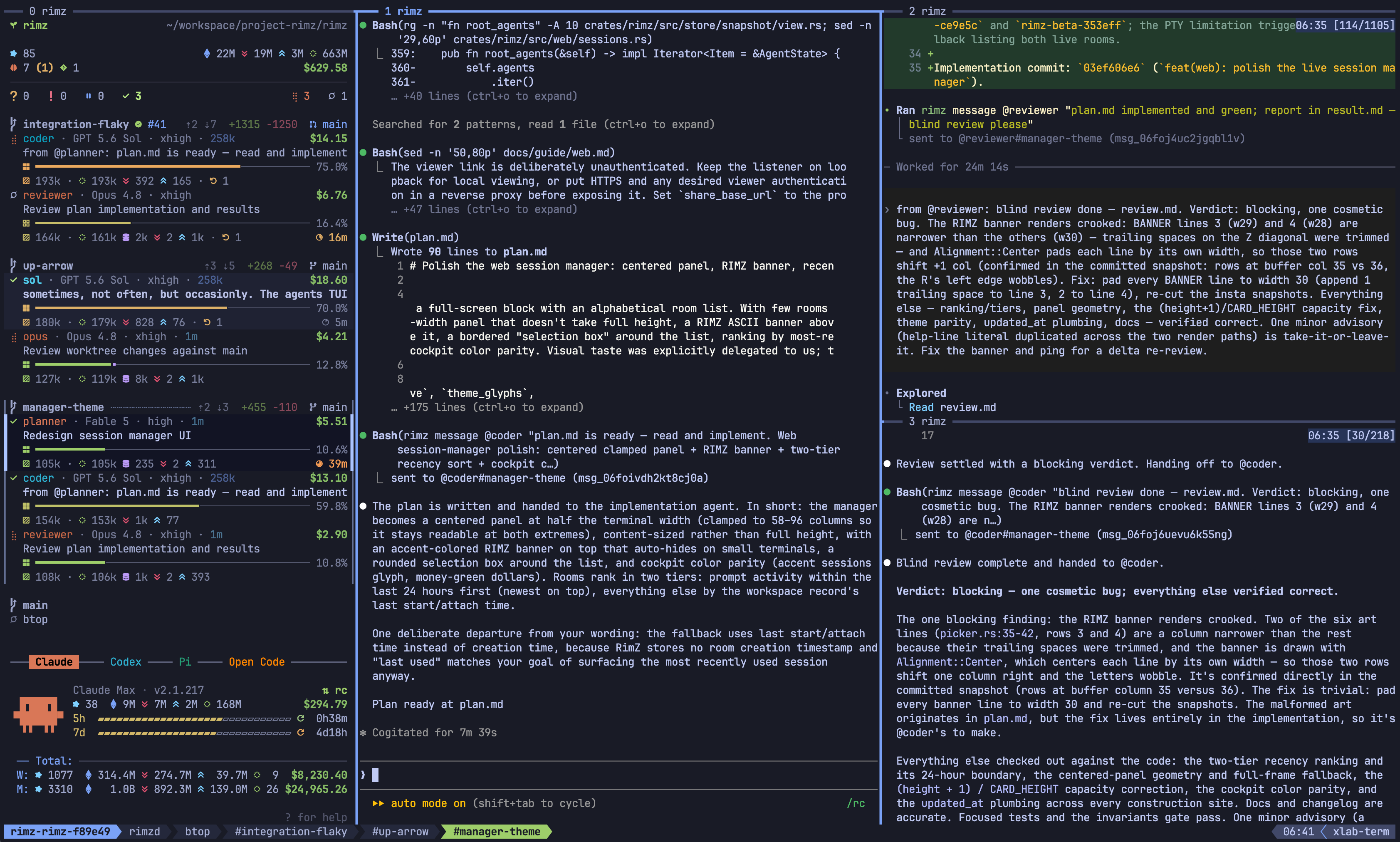The width and height of the screenshot is (1400, 842).
Task: Click the green checkmark icon with count 3
Action: (x=126, y=96)
